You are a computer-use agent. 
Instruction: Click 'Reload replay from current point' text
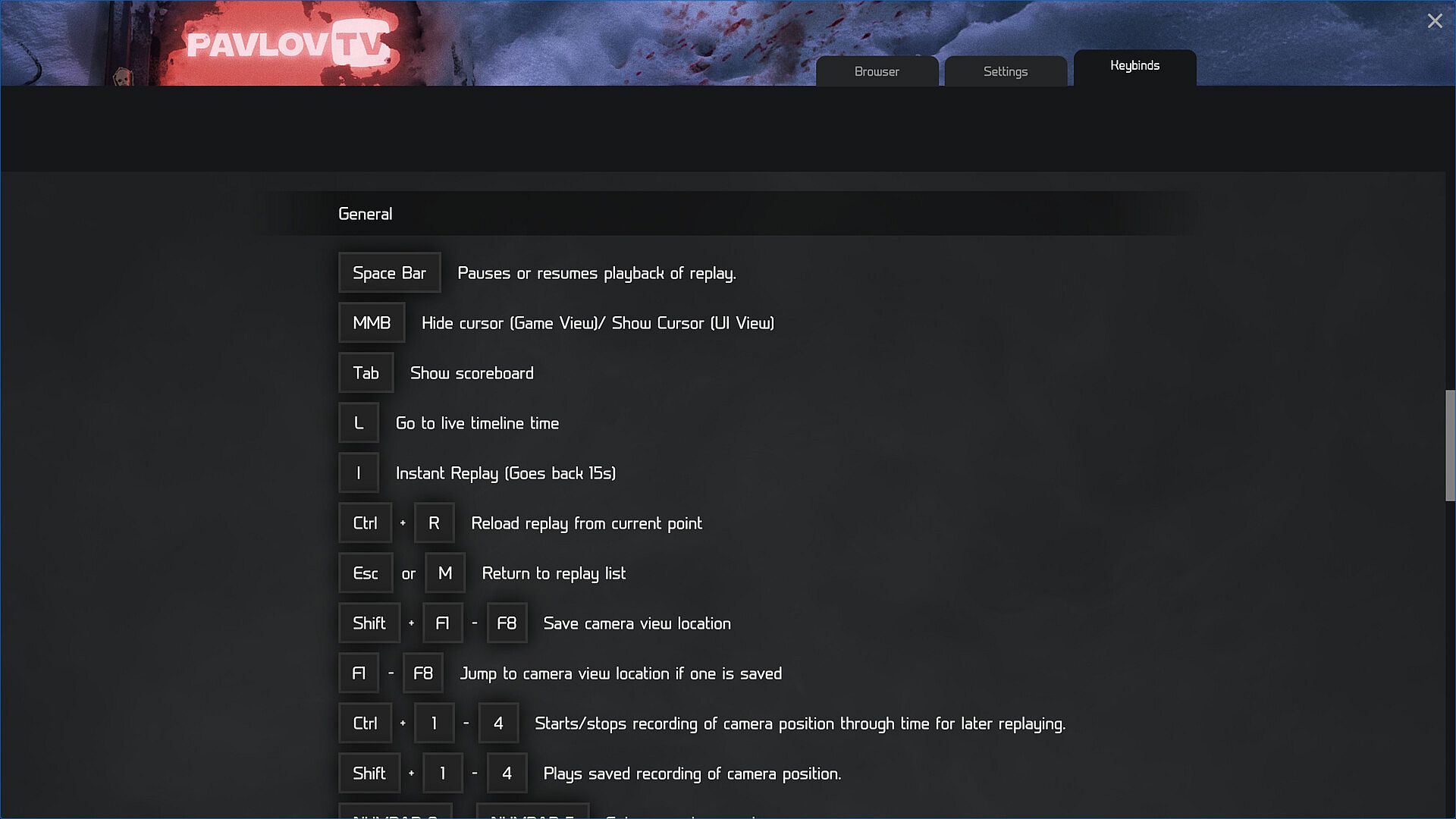tap(586, 524)
